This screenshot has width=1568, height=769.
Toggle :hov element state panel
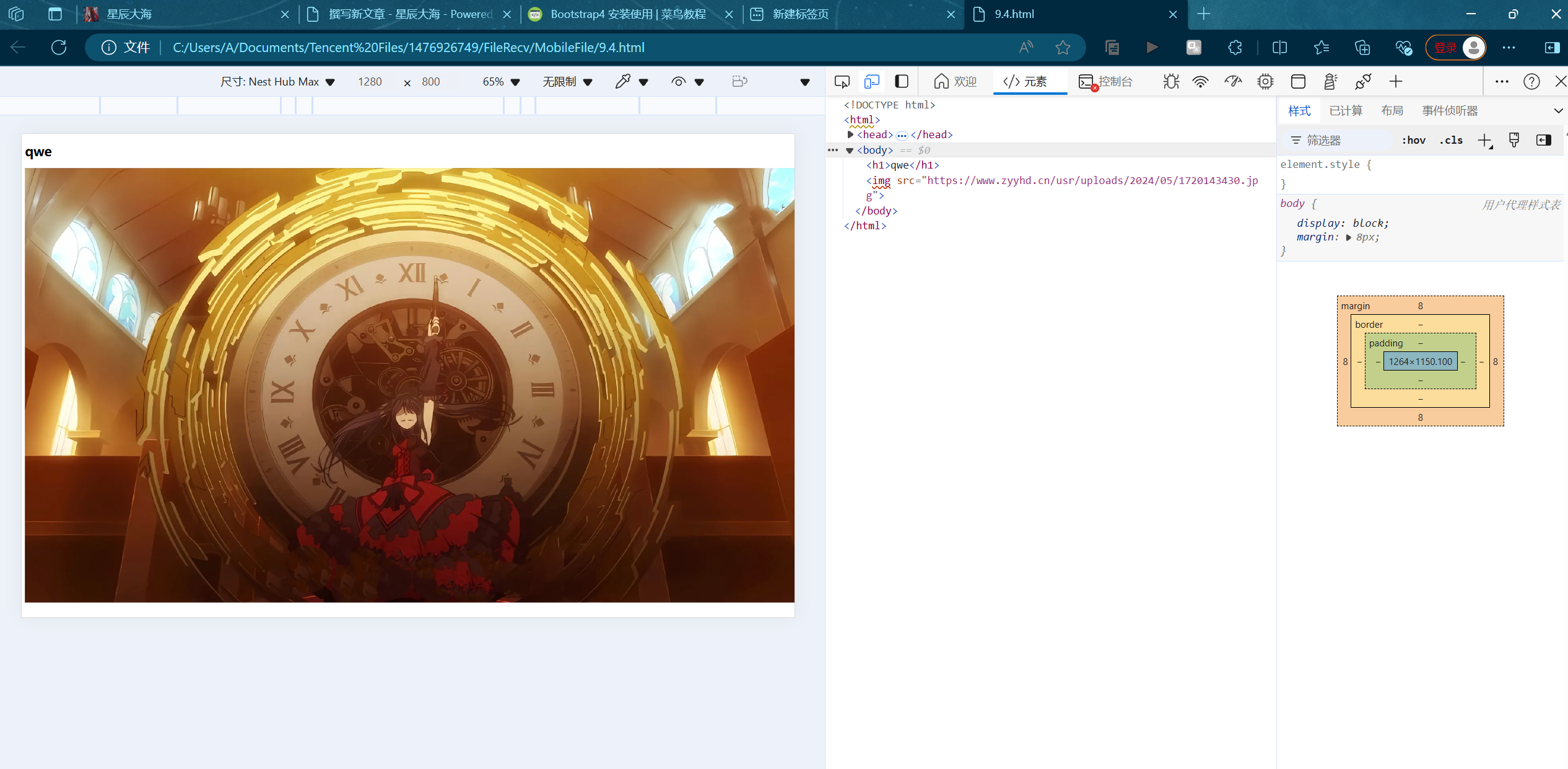click(1413, 140)
